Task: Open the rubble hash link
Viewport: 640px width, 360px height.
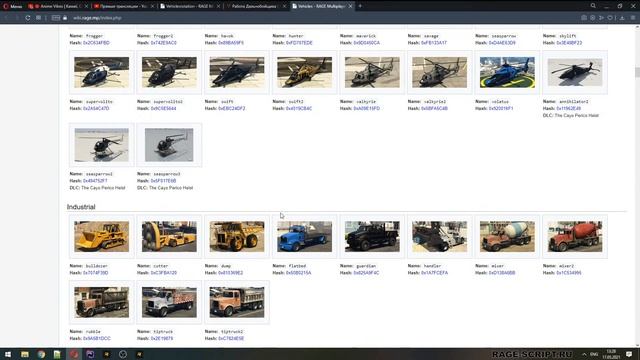Action: (x=97, y=338)
